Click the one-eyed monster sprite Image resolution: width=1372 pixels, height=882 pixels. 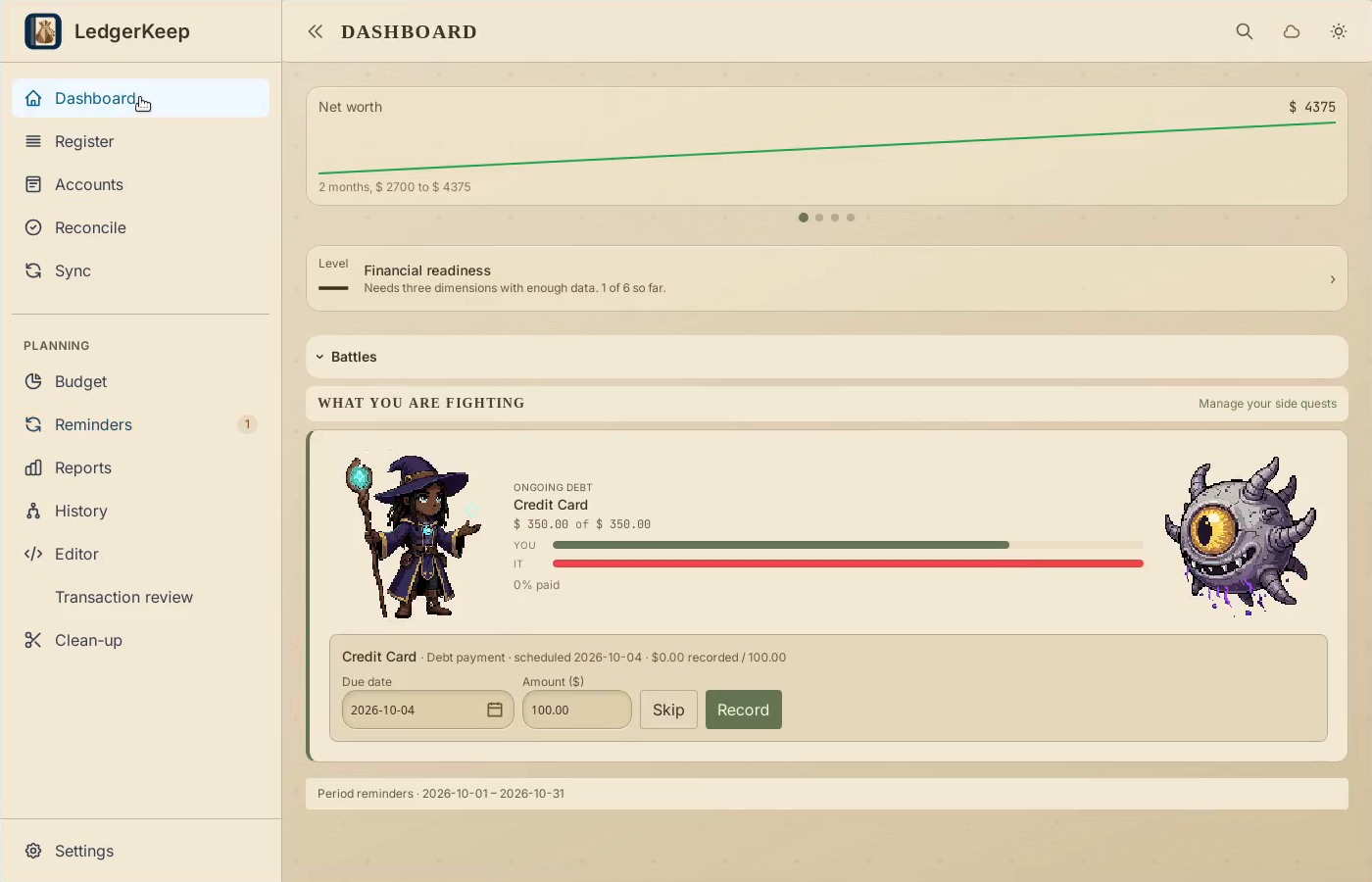click(x=1241, y=535)
